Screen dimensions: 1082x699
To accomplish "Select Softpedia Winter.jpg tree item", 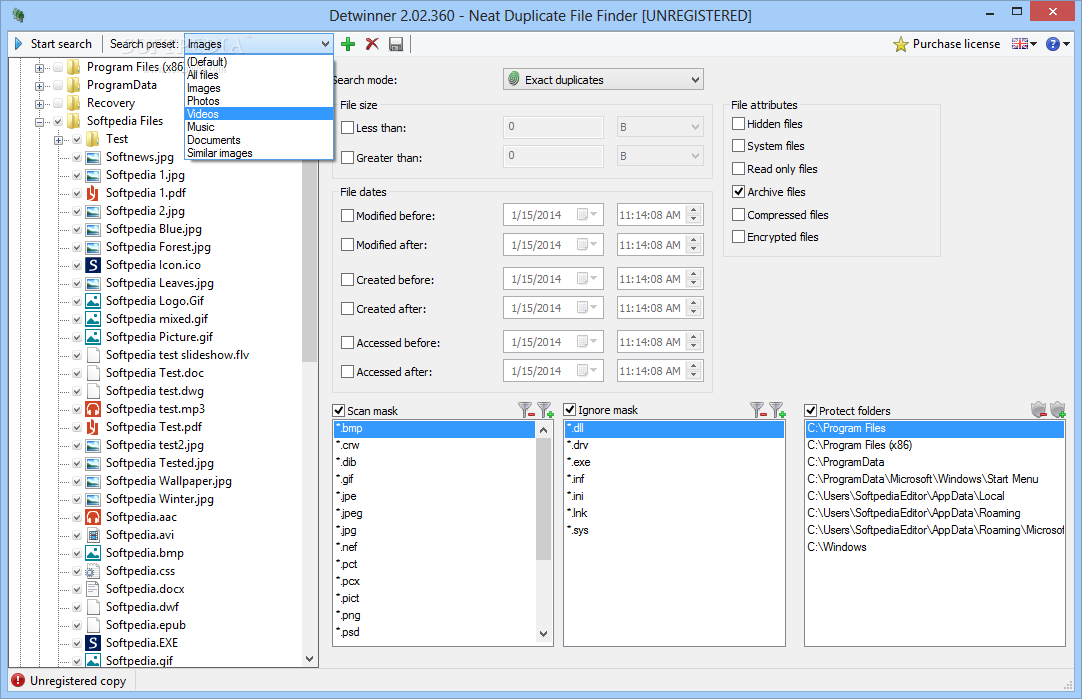I will click(x=159, y=499).
